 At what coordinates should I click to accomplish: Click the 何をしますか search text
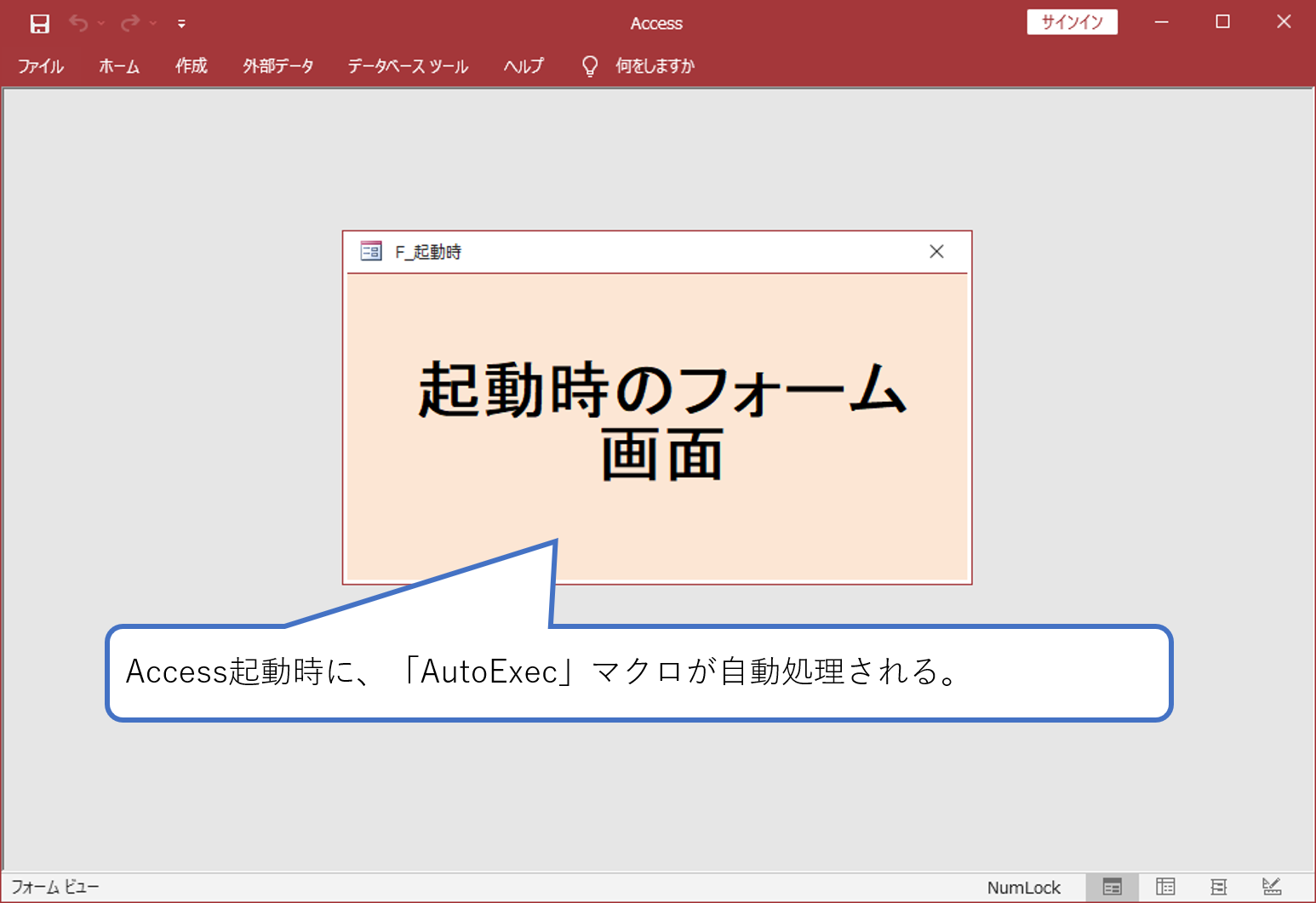655,66
